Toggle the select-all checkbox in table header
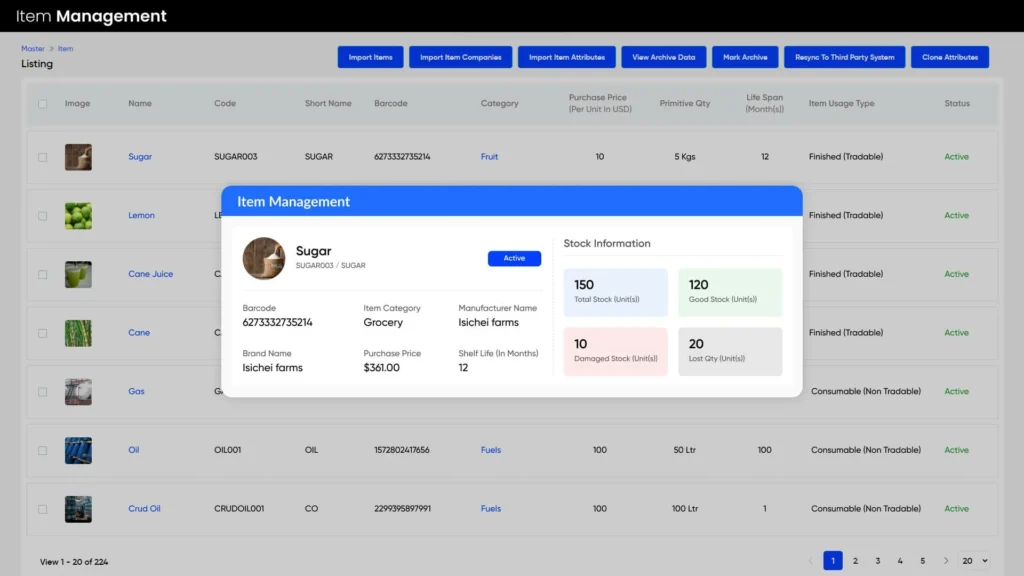 coord(42,104)
